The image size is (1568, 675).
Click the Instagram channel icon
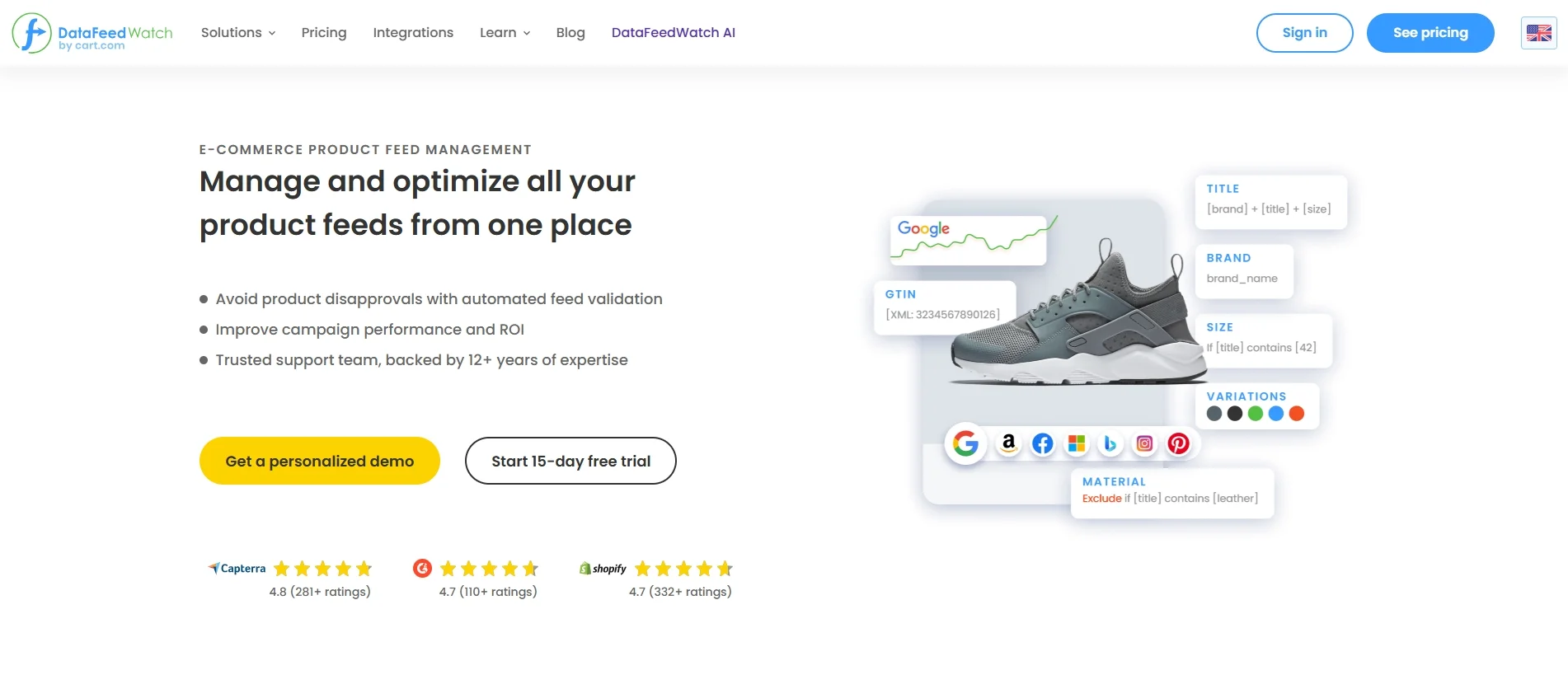coord(1144,443)
